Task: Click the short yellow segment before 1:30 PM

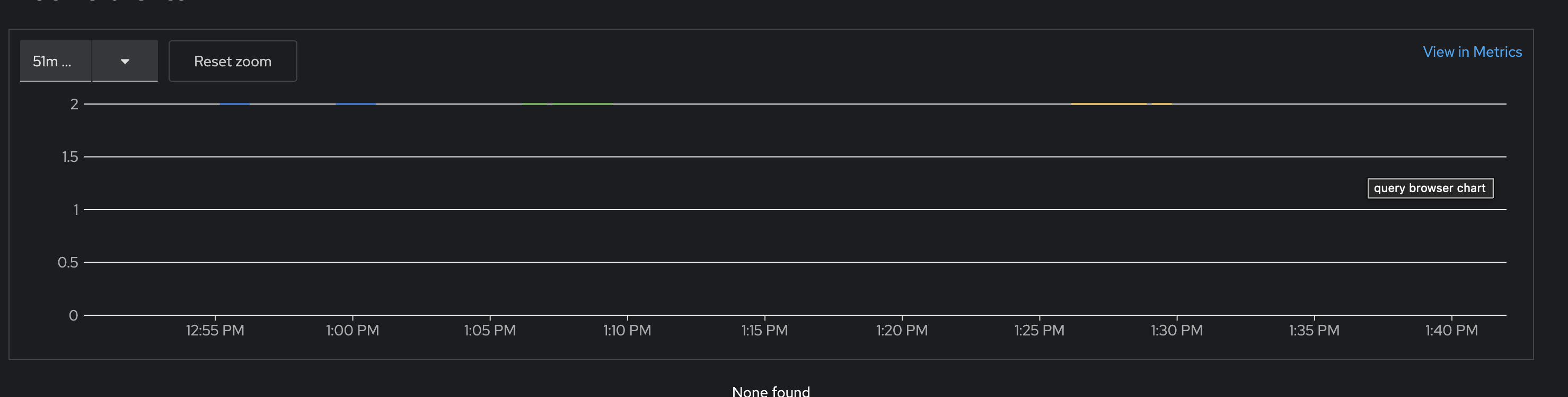Action: [x=1161, y=104]
